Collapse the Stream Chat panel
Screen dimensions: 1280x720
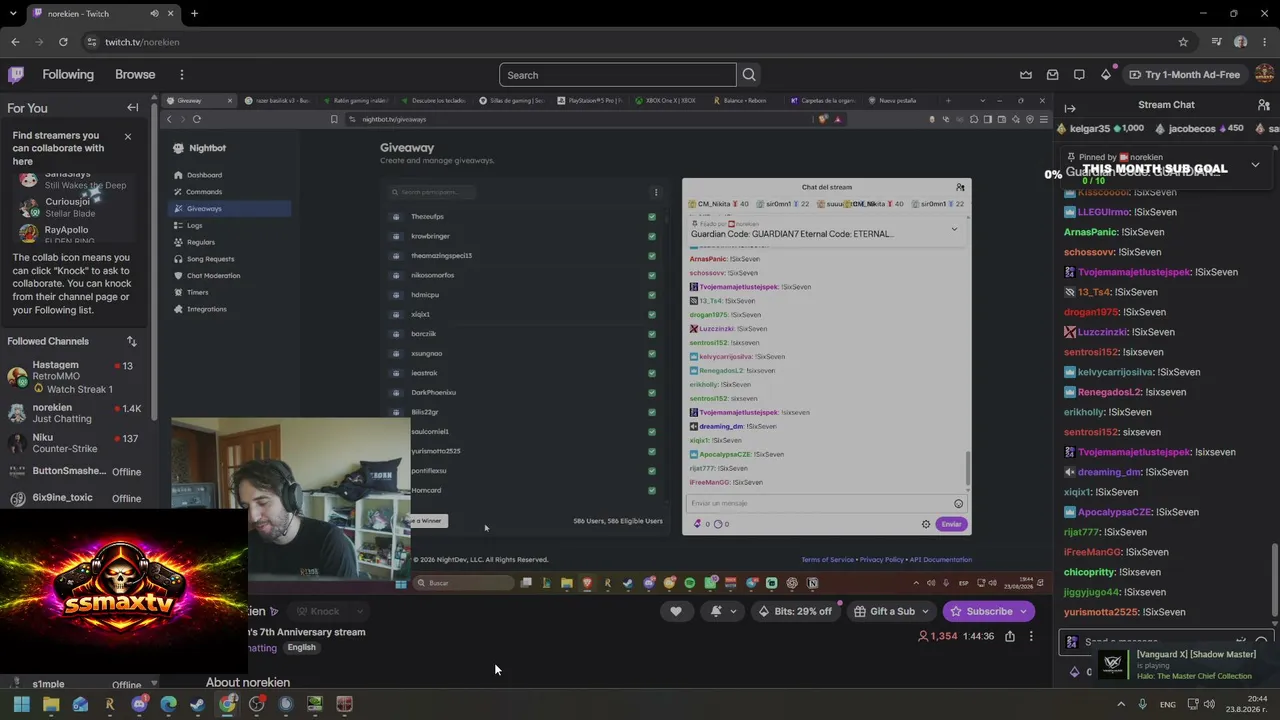(x=1070, y=108)
